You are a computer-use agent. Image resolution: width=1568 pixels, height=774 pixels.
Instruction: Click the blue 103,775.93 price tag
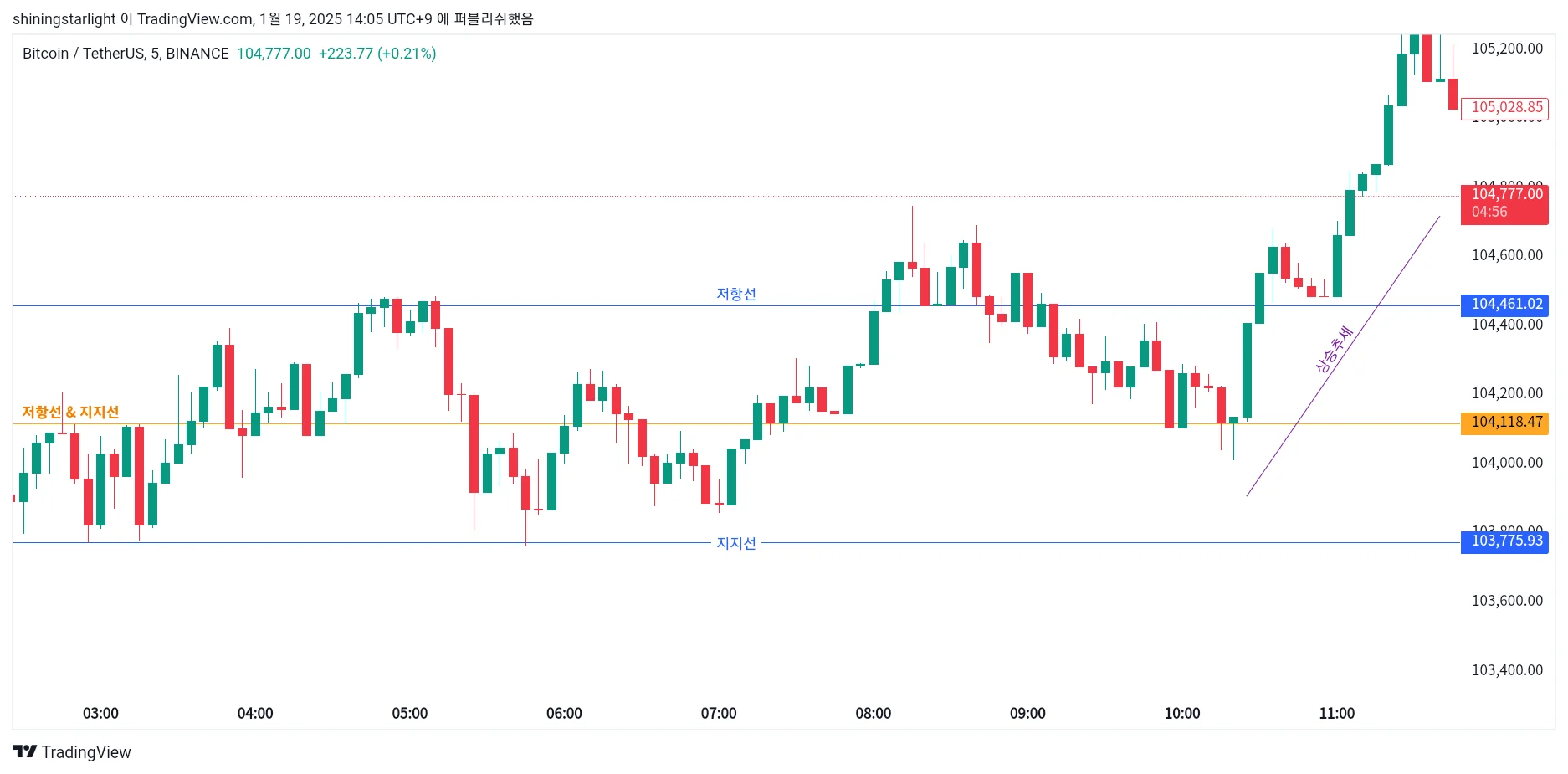(x=1505, y=541)
